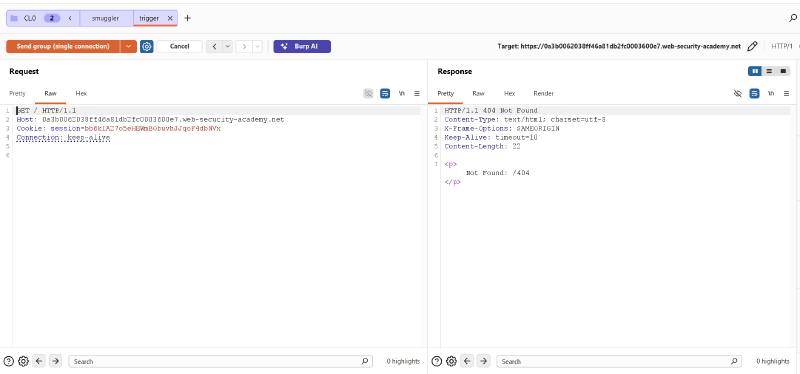Image resolution: width=800 pixels, height=374 pixels.
Task: Go forward to next request in history
Action: tap(244, 46)
